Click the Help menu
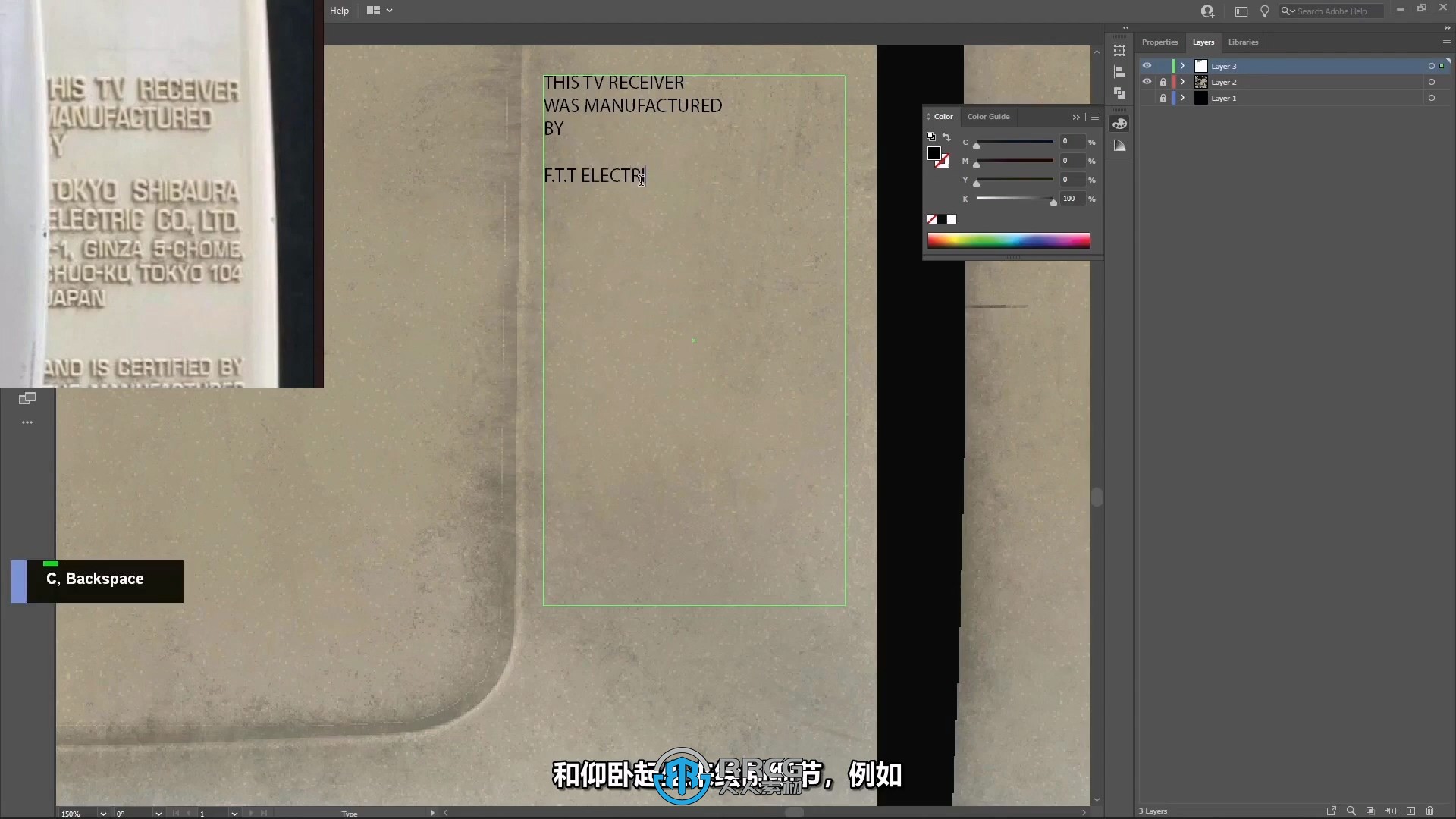 [339, 10]
